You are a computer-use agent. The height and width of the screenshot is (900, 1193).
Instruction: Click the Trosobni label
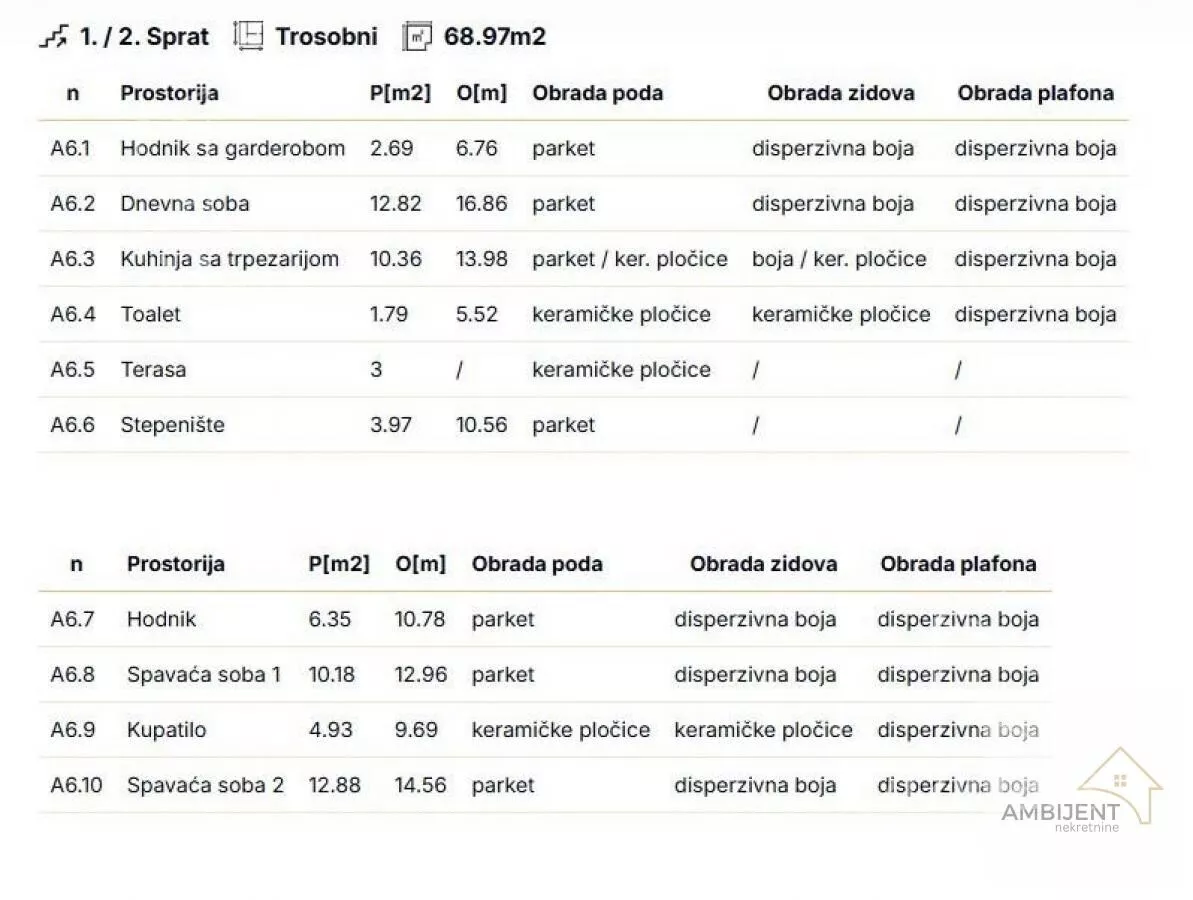[x=326, y=37]
